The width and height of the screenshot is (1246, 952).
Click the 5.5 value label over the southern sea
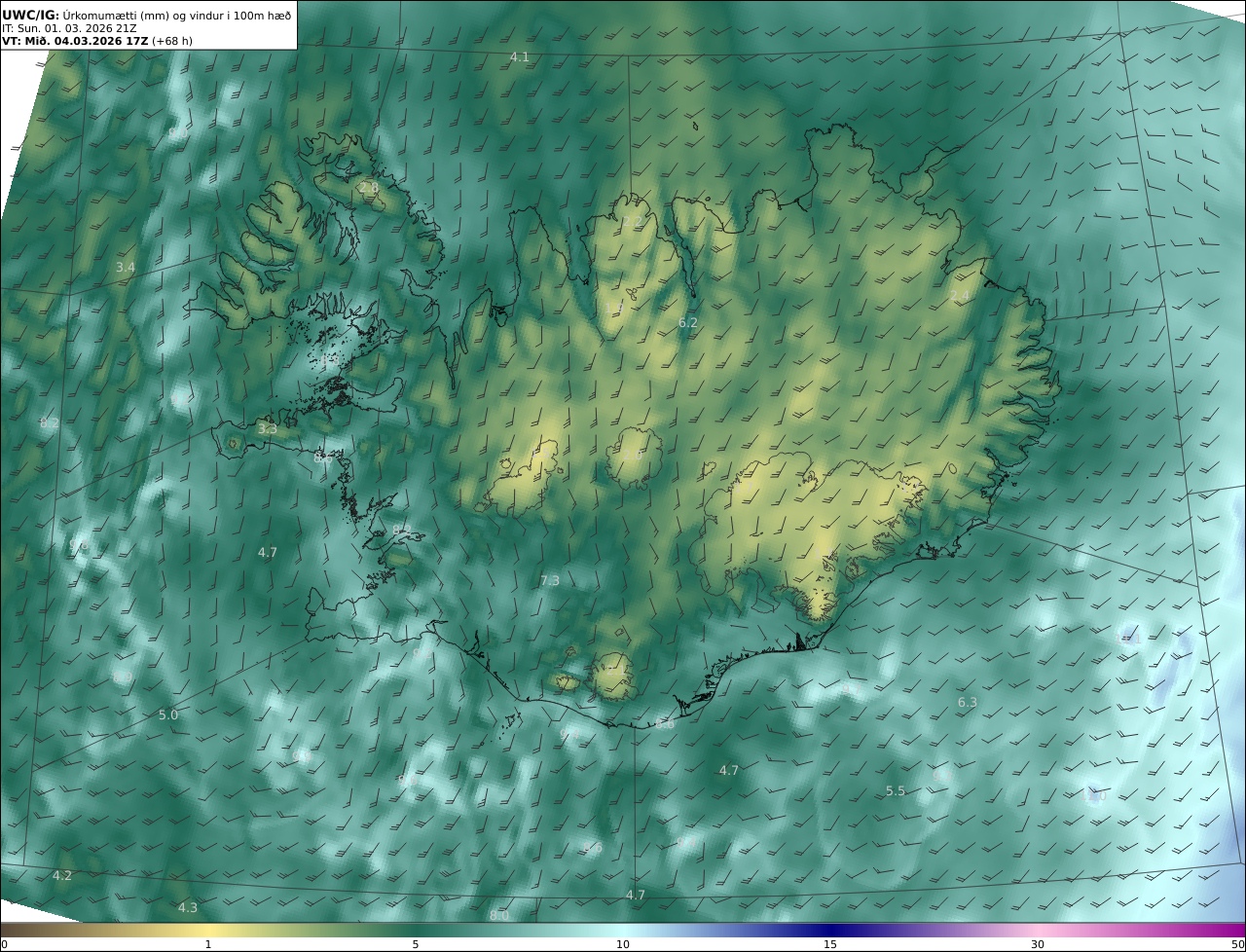[896, 791]
